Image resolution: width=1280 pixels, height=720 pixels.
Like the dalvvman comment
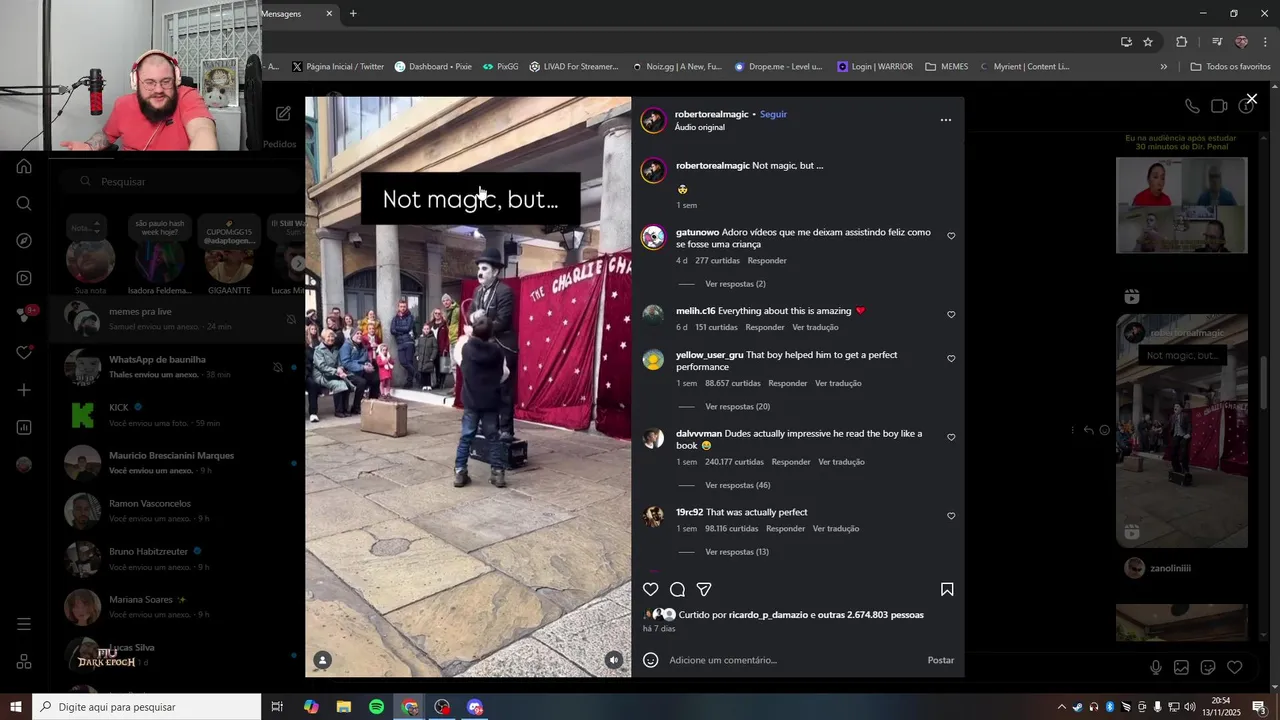[x=951, y=437]
